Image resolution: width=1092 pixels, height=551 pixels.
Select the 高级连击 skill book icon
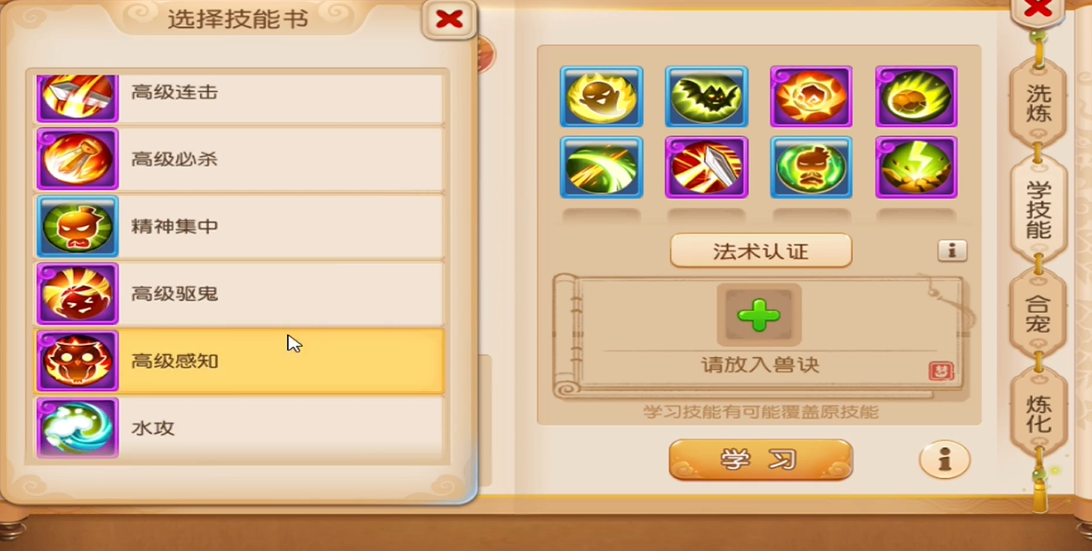click(x=77, y=97)
